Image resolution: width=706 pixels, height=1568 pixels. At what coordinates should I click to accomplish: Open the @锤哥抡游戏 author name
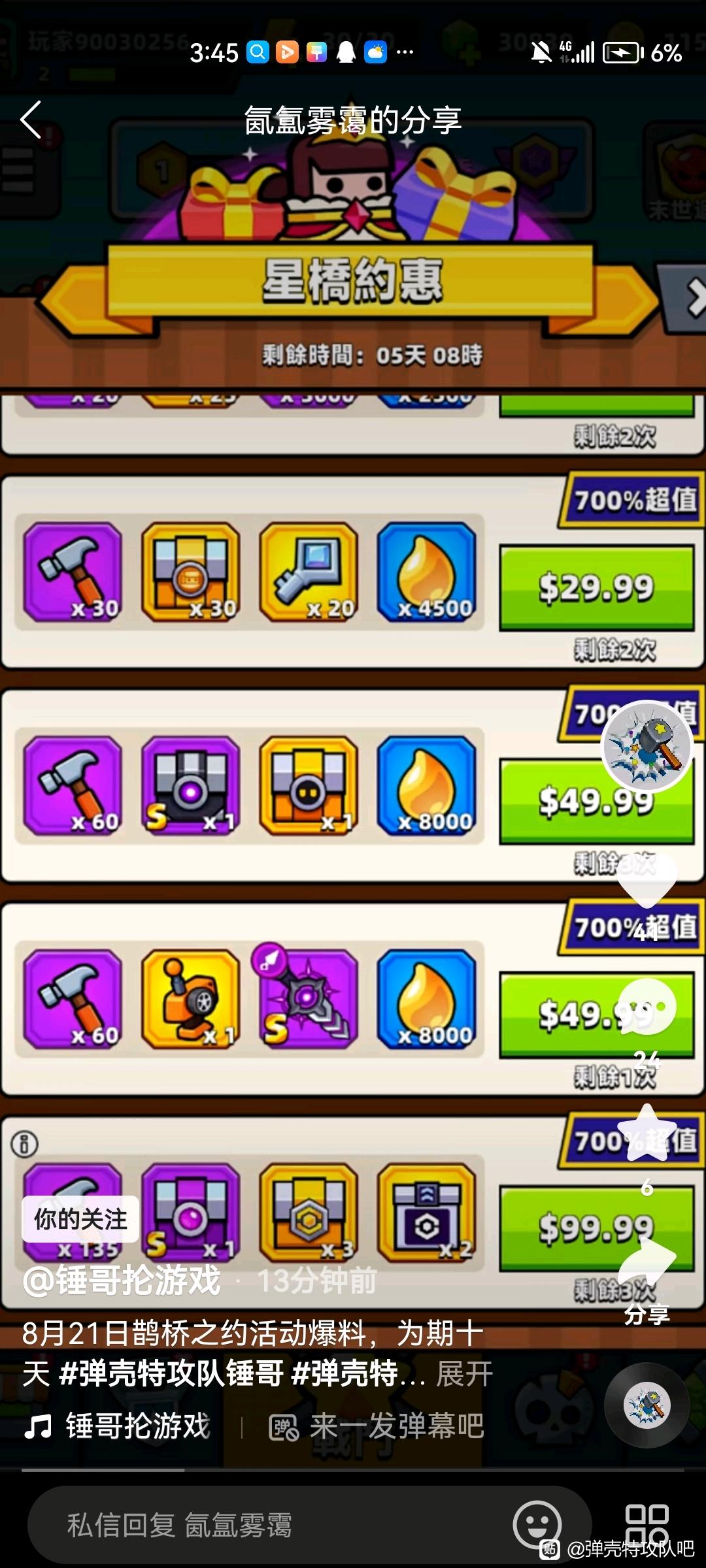coord(122,1280)
